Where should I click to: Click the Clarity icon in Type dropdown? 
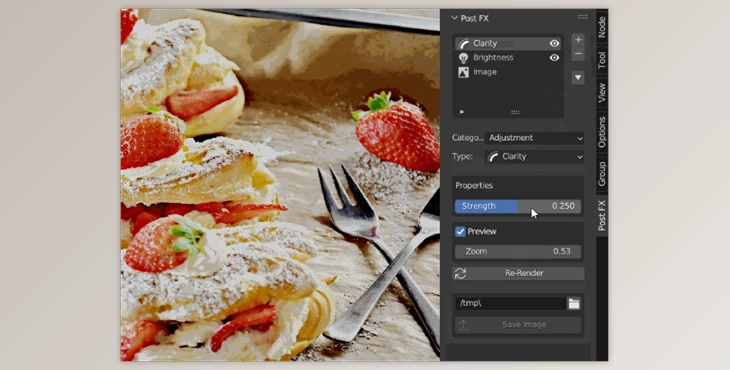point(493,157)
